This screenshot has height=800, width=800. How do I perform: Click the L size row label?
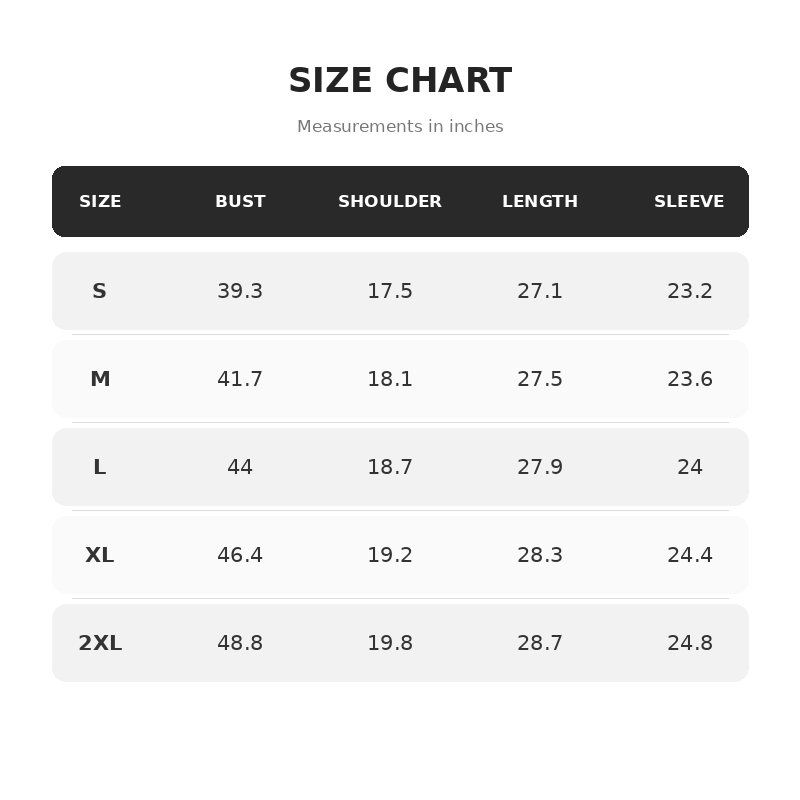pos(99,467)
